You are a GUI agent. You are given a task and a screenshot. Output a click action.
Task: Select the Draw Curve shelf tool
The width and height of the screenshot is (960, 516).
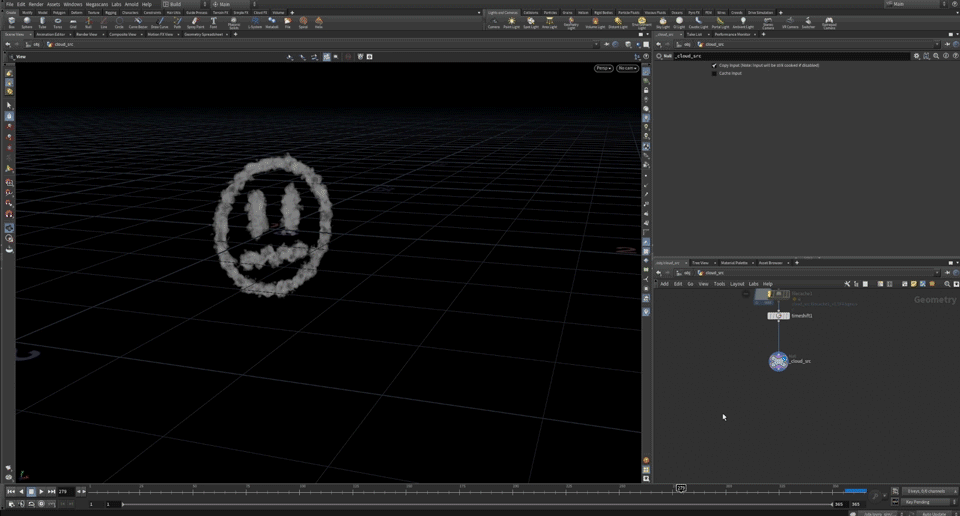(159, 23)
